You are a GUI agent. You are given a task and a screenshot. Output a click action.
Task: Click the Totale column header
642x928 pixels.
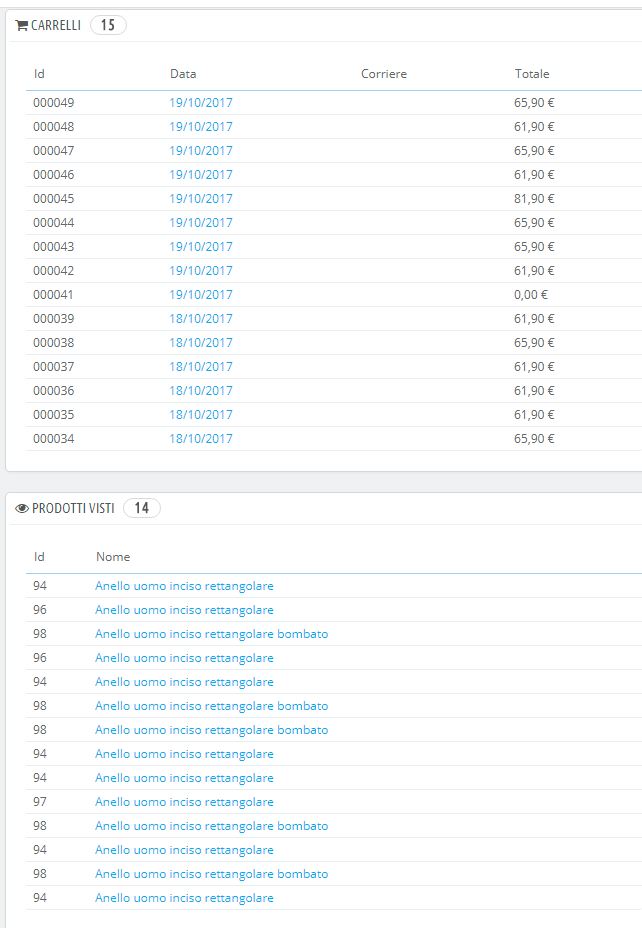(532, 74)
